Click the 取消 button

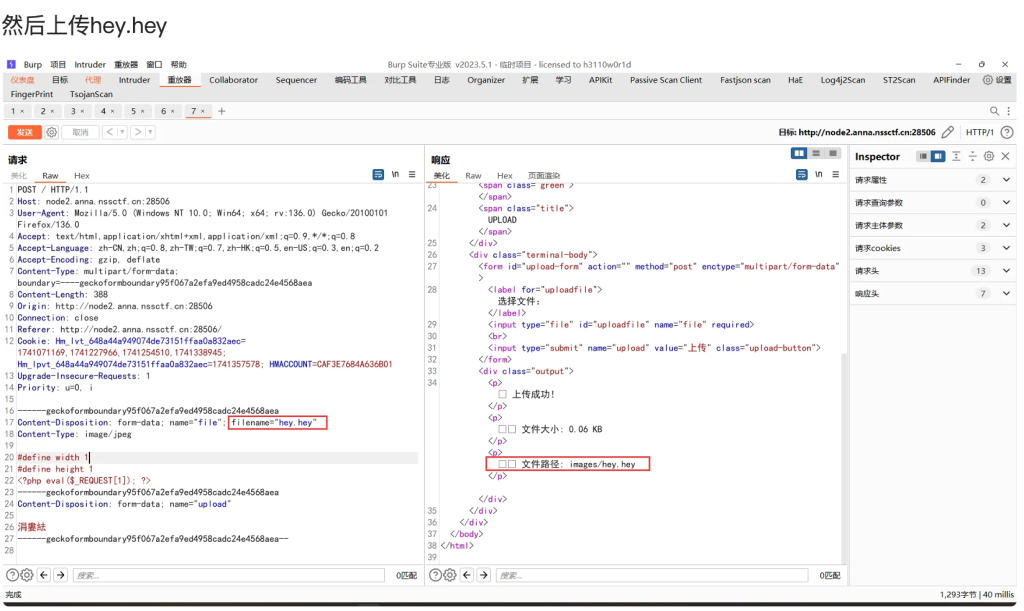[x=80, y=133]
